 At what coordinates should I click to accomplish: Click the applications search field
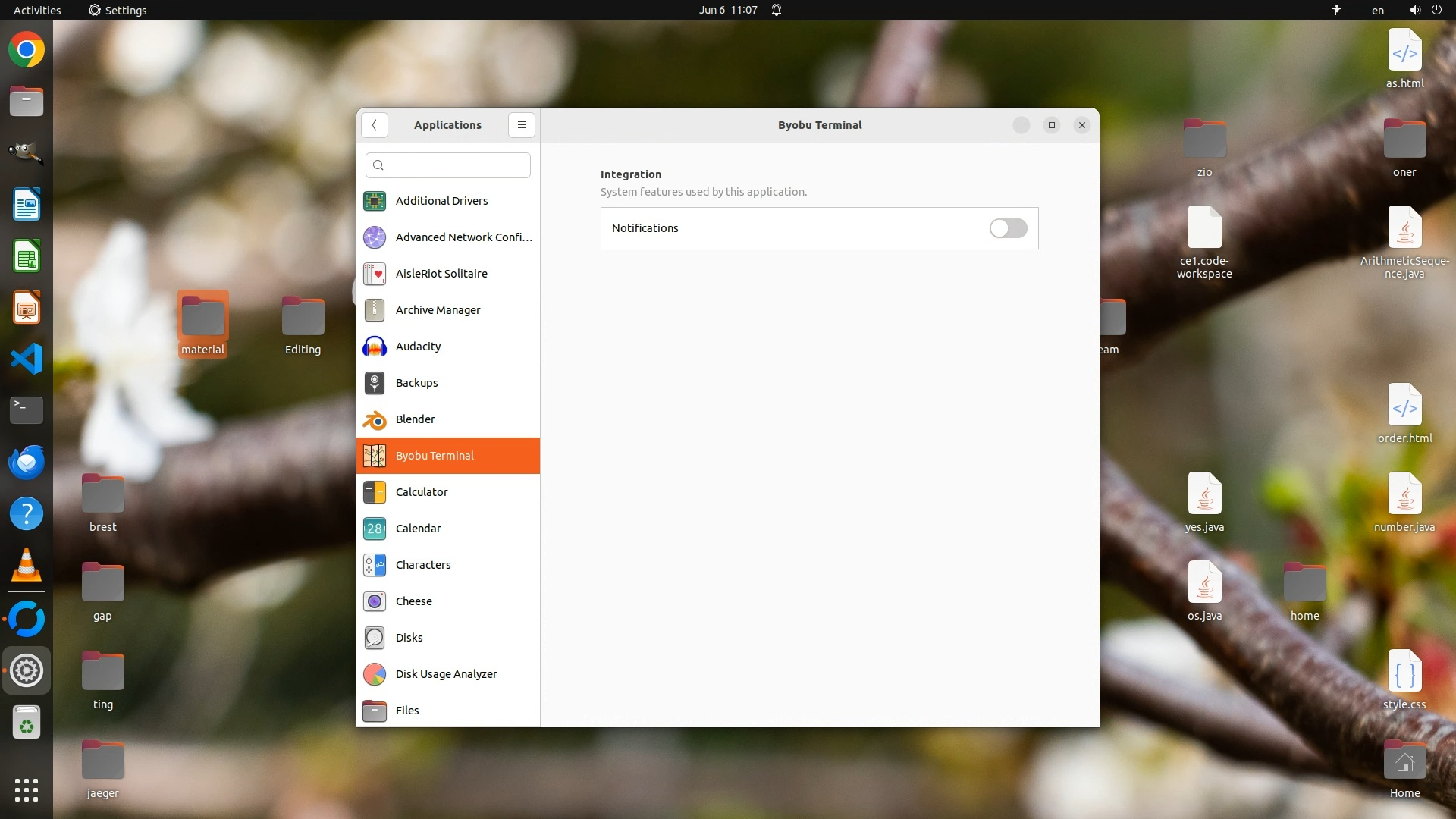coord(448,165)
